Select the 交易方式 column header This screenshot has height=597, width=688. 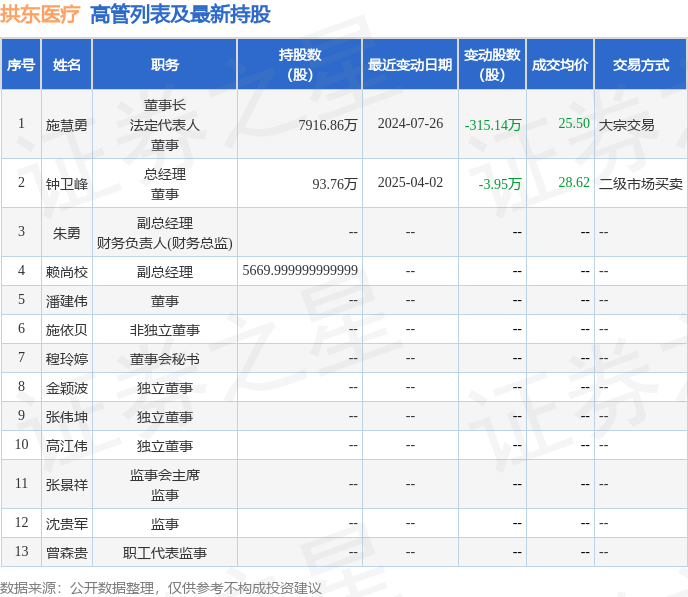(641, 64)
